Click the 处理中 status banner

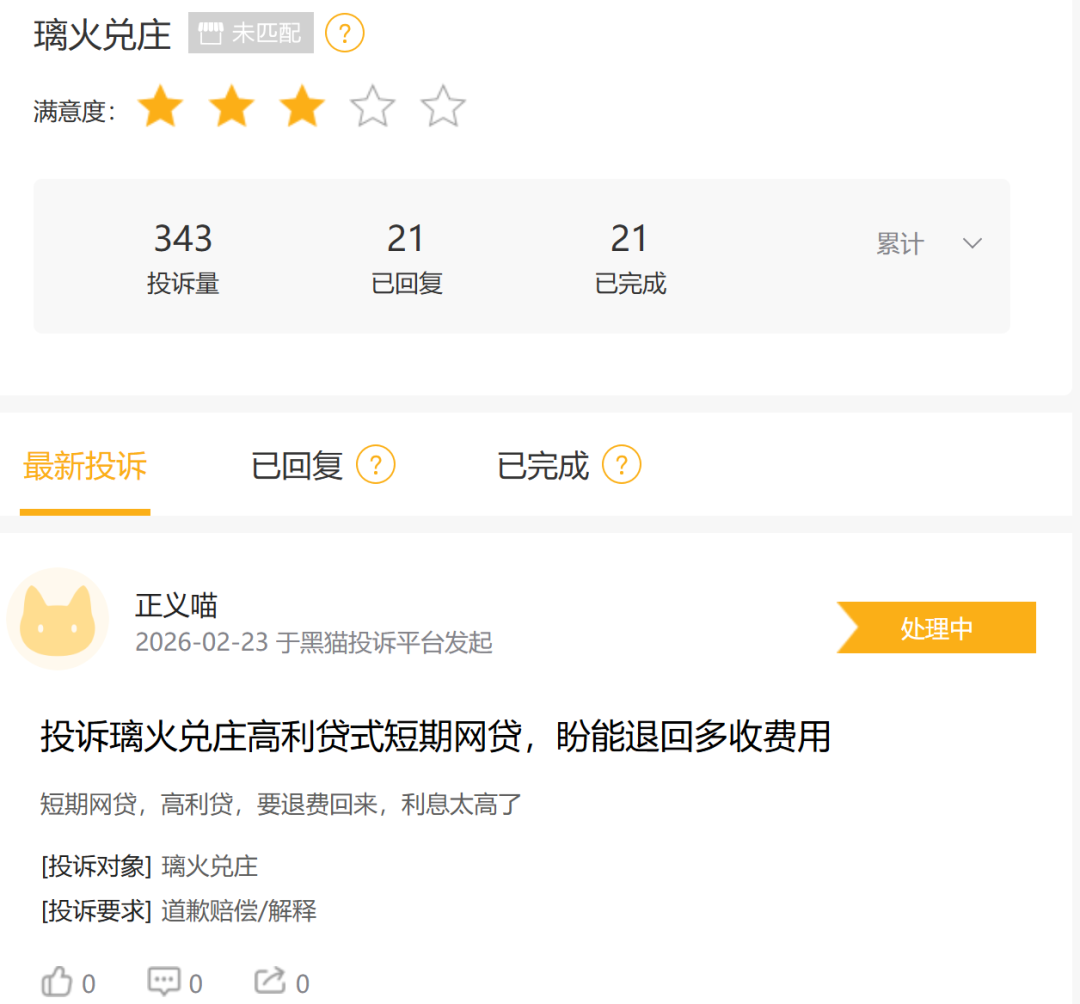point(936,627)
